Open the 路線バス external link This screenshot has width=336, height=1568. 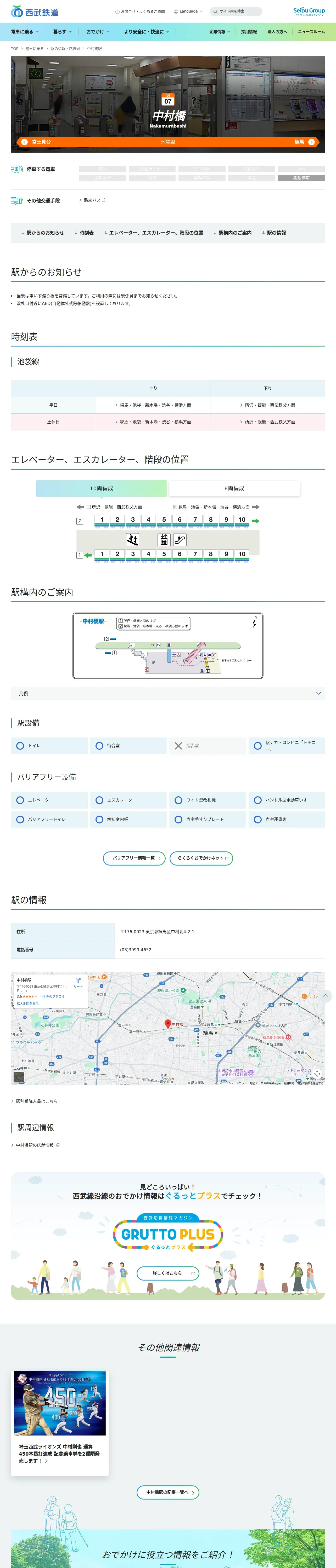pos(92,200)
